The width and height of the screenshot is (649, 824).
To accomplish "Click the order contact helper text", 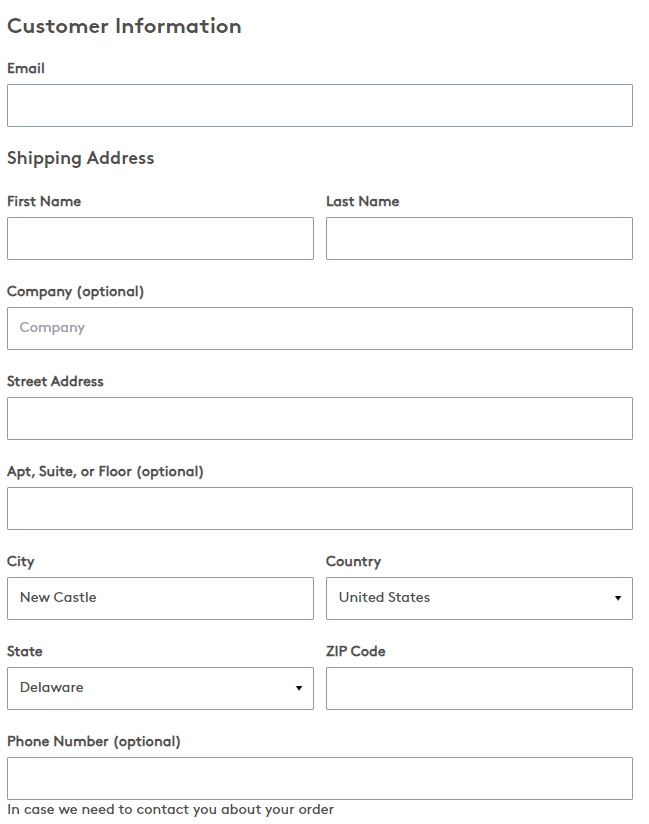I will point(170,809).
